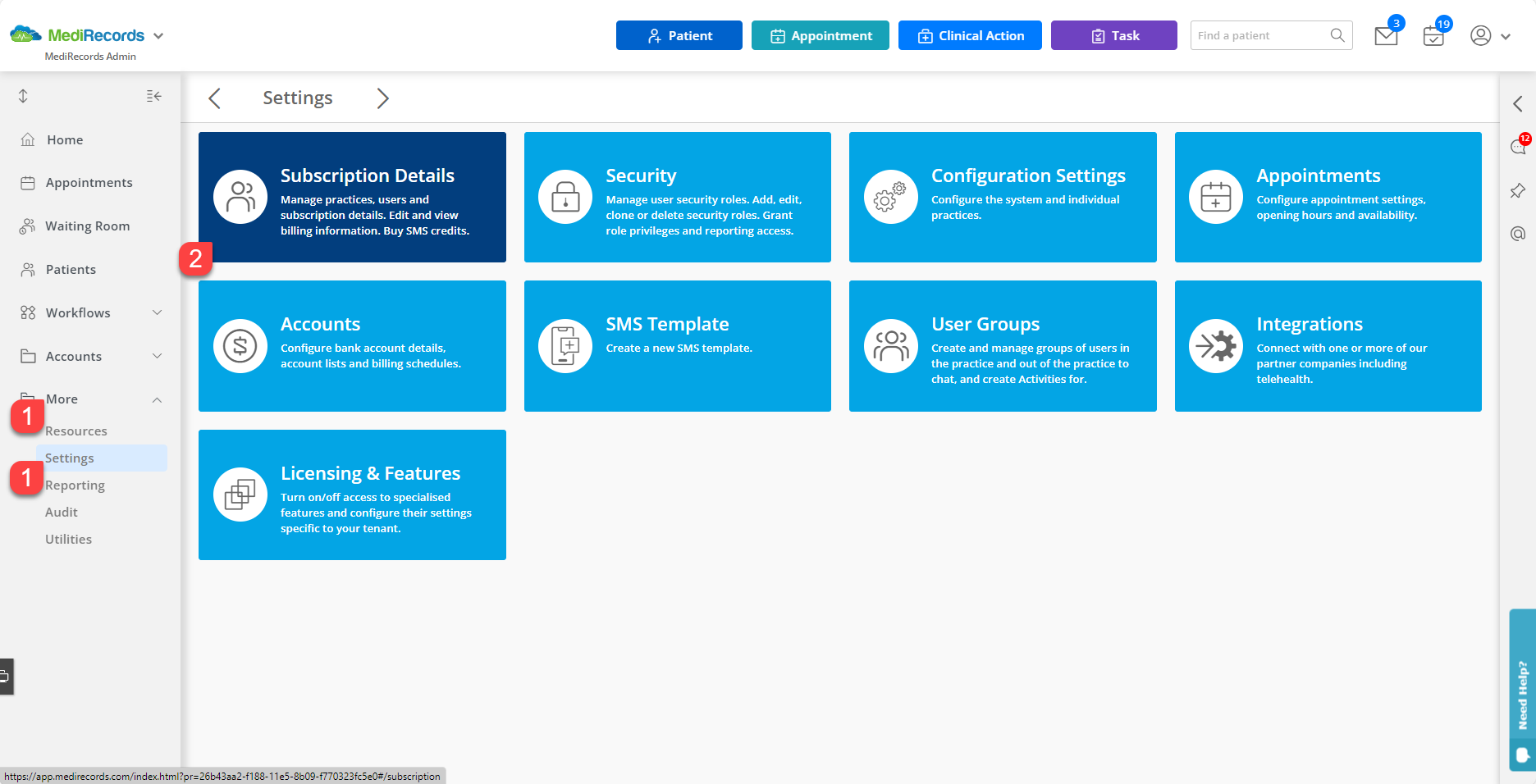Click the Clinical Action button

[970, 35]
